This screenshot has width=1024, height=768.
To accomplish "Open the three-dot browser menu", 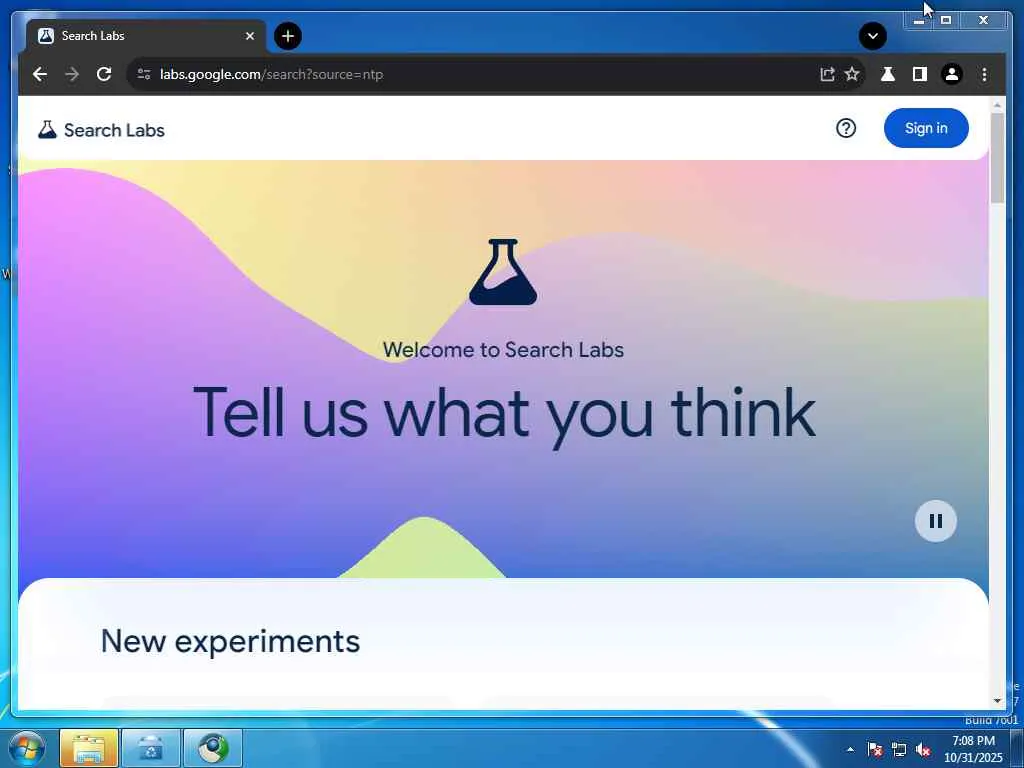I will (984, 74).
